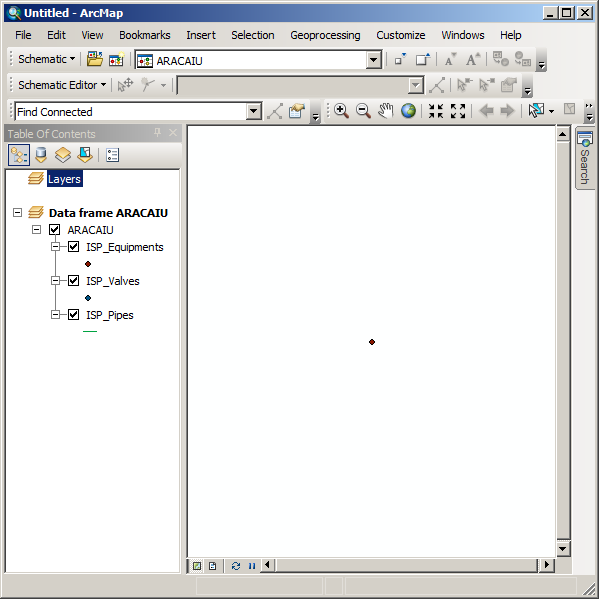This screenshot has width=599, height=599.
Task: Open the Geoprocessing menu
Action: [x=325, y=35]
